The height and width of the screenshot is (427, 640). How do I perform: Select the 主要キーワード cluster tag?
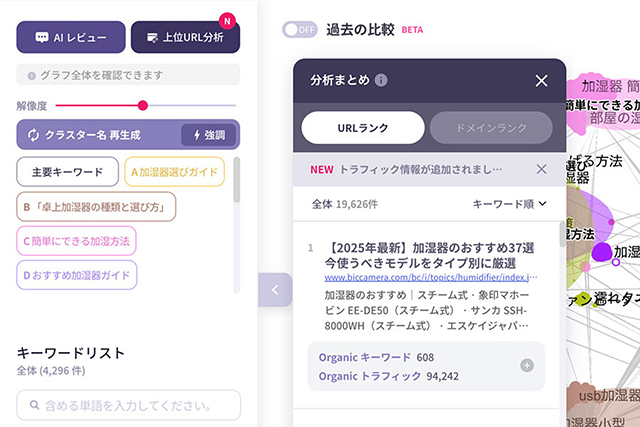tap(67, 172)
